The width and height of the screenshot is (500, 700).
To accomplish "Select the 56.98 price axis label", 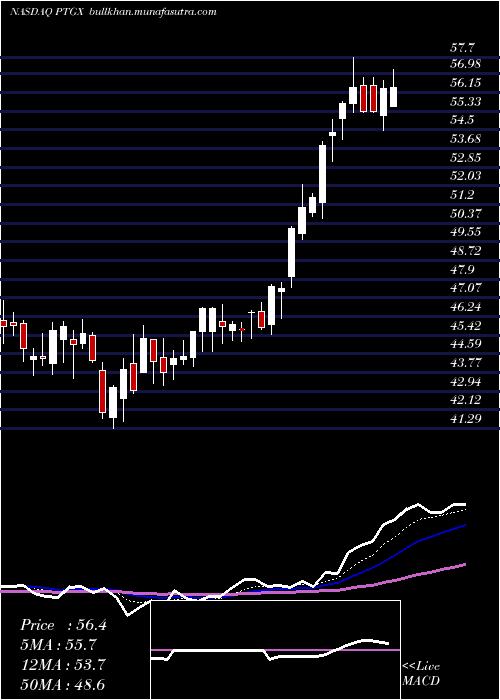I will point(465,64).
